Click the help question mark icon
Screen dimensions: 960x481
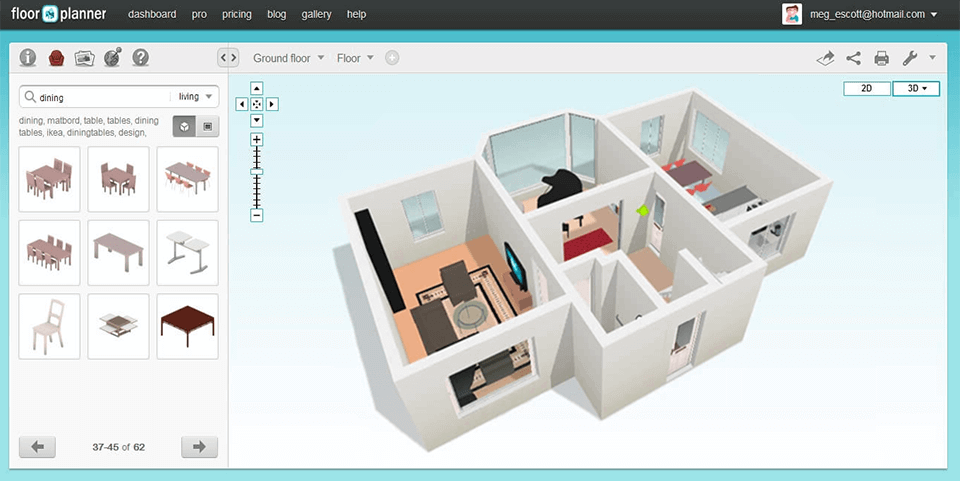(141, 58)
